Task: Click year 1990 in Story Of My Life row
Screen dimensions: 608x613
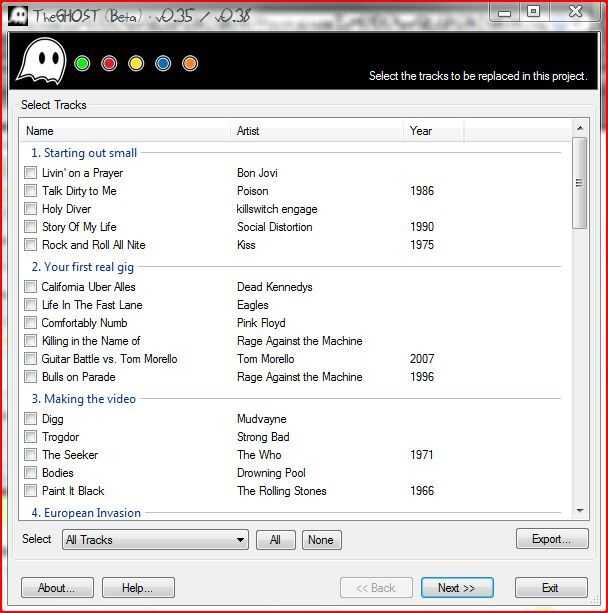Action: coord(422,227)
